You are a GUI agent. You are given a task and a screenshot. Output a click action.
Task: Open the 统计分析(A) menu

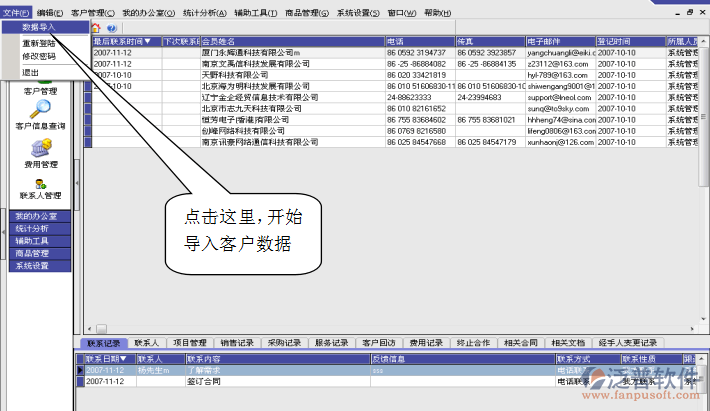pyautogui.click(x=205, y=13)
